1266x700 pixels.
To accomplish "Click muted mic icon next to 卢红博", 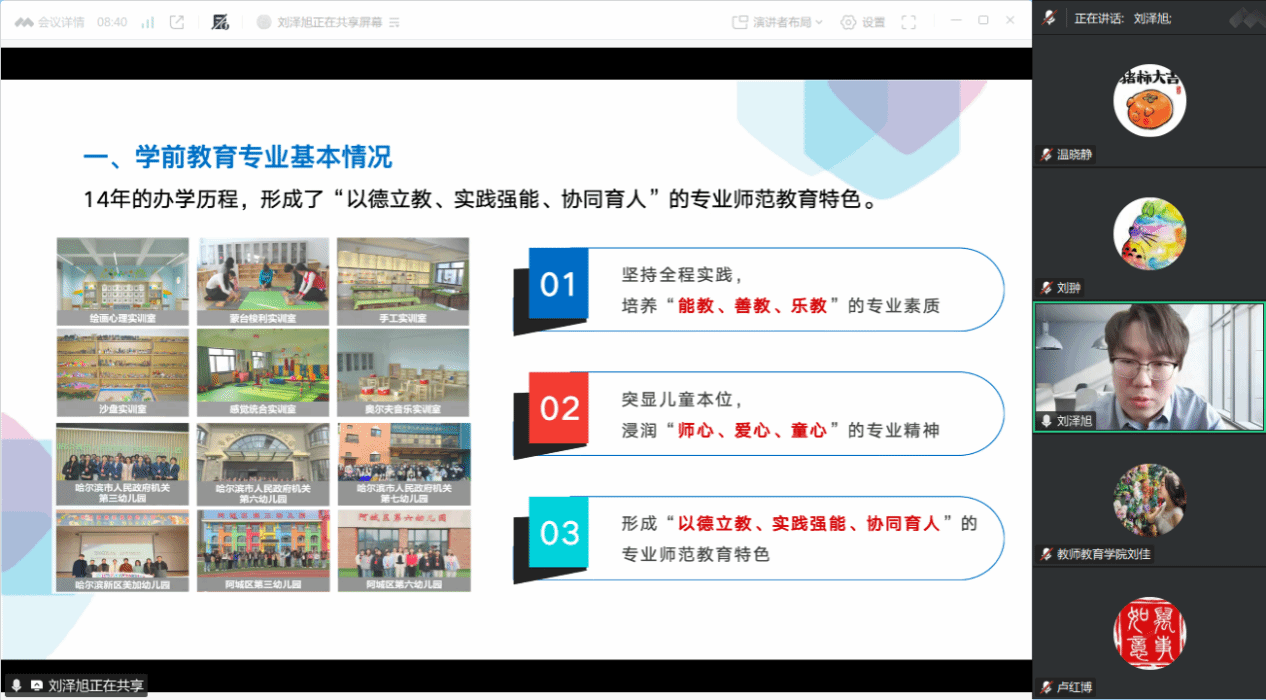I will [x=1047, y=687].
